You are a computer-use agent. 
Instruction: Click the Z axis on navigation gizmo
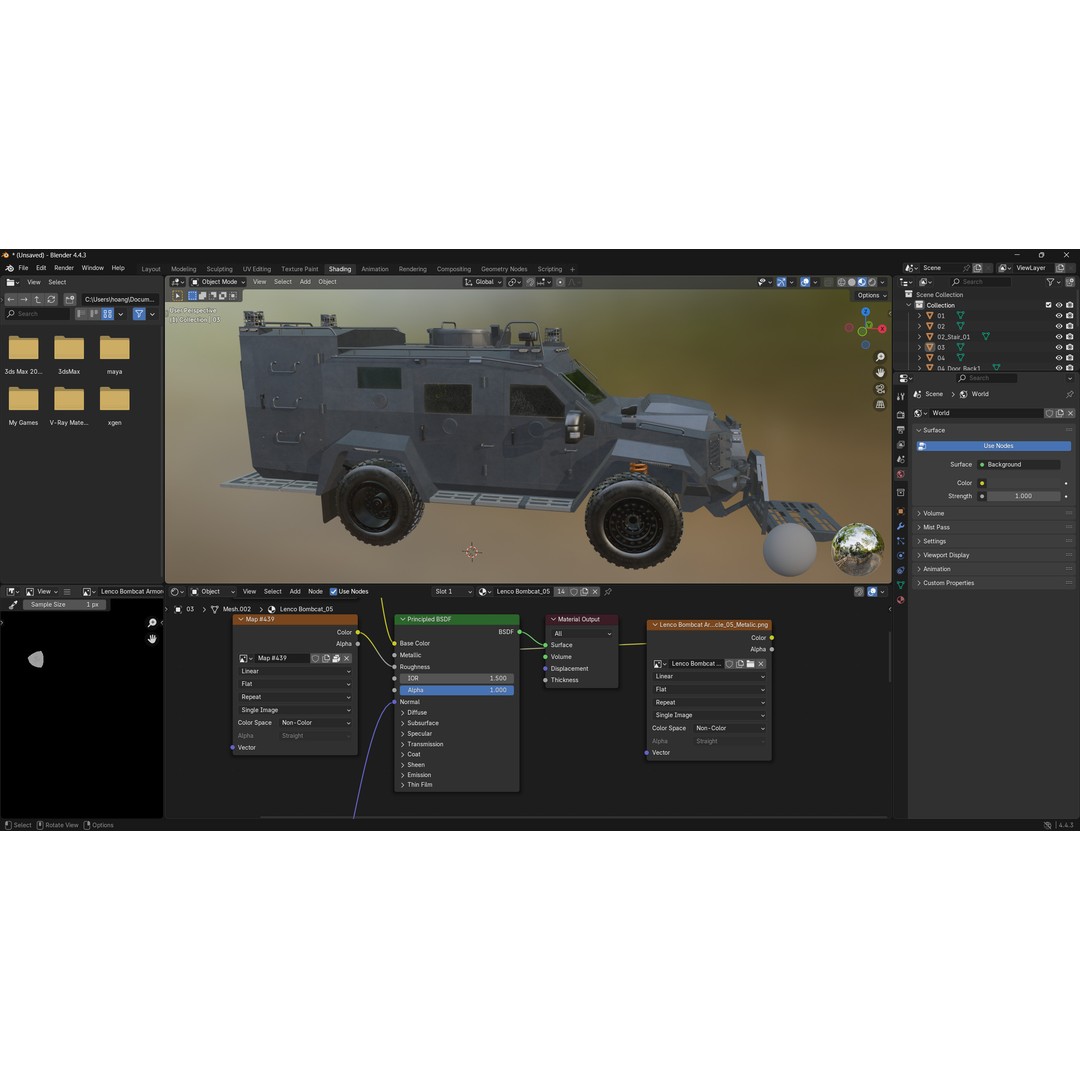point(866,312)
